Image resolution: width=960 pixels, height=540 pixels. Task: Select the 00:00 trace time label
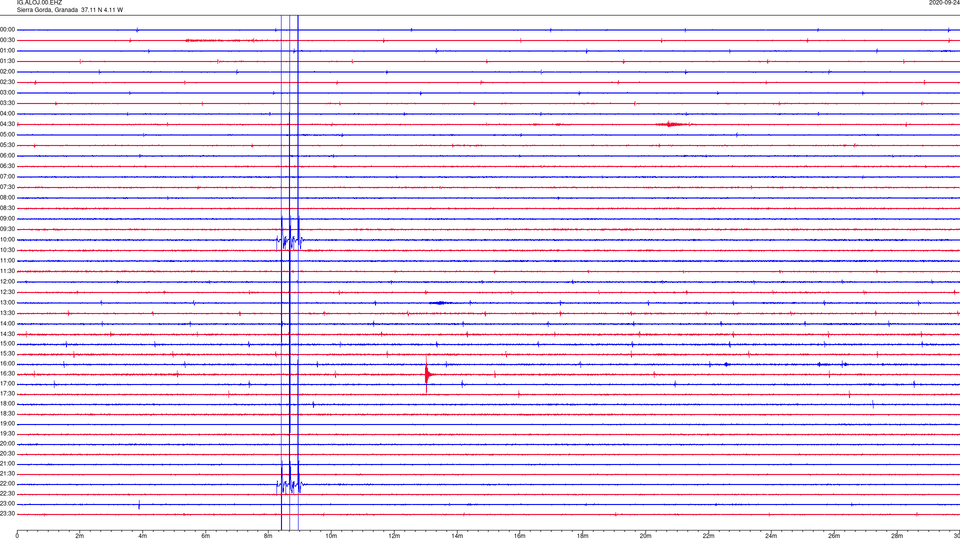(x=8, y=29)
